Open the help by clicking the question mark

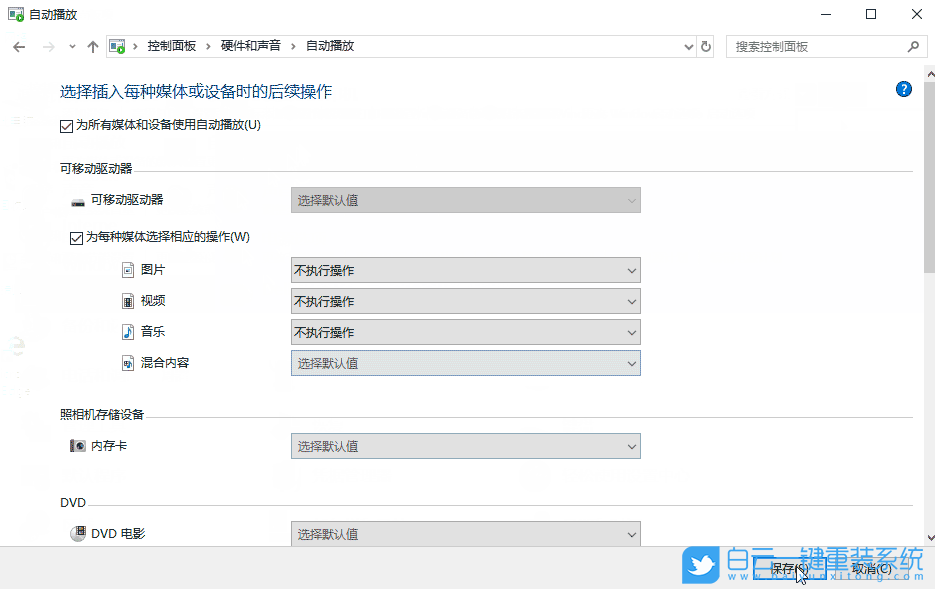903,88
